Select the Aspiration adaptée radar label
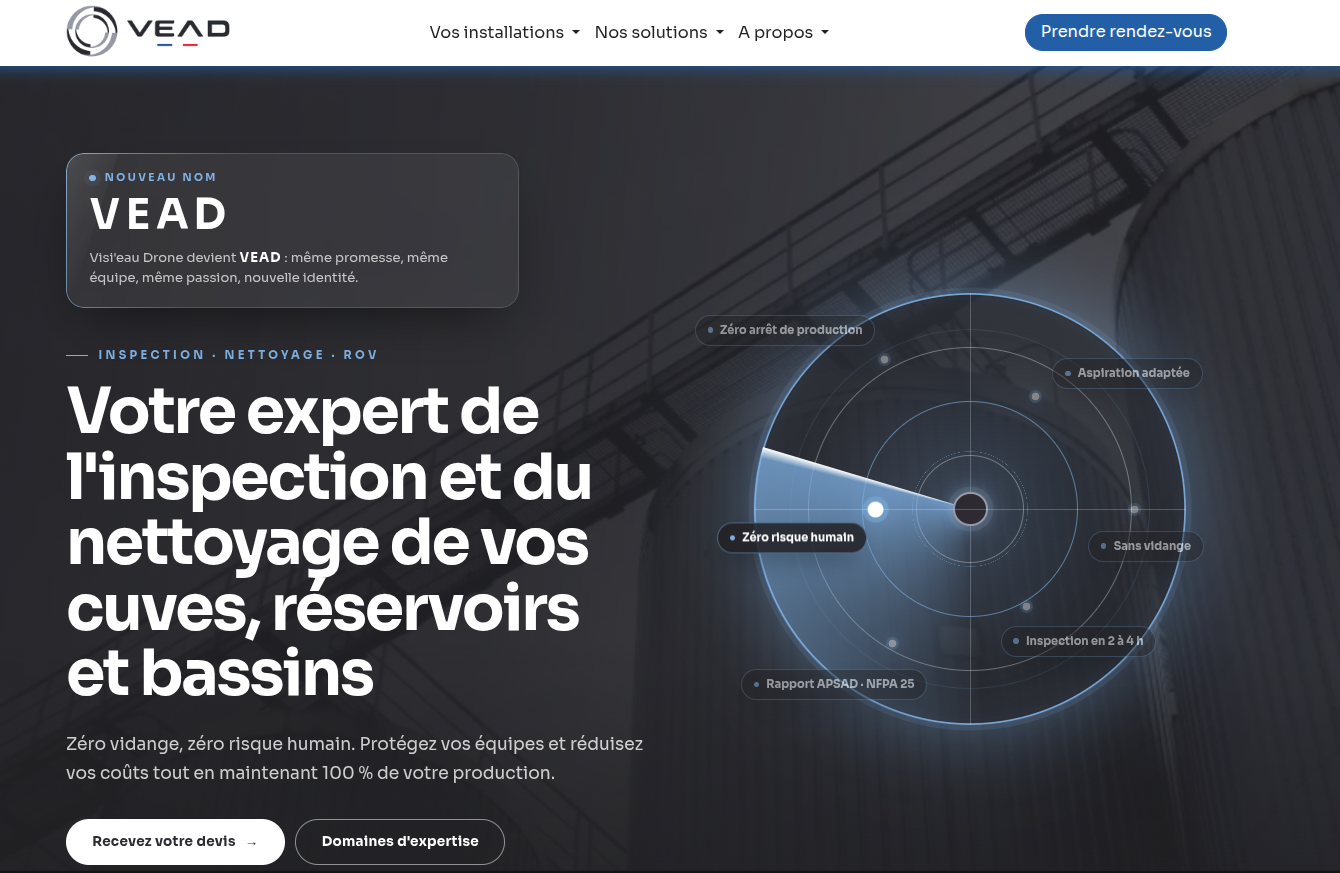 coord(1127,373)
